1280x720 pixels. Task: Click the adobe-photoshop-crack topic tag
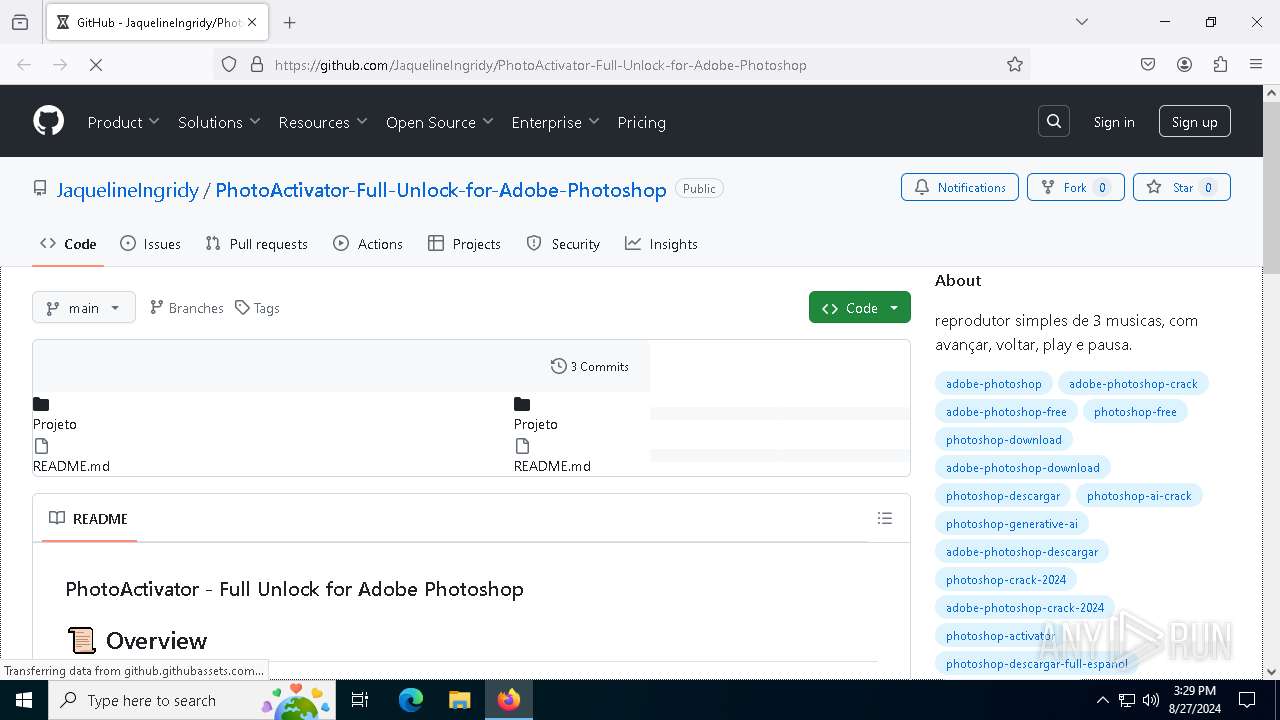[1133, 384]
